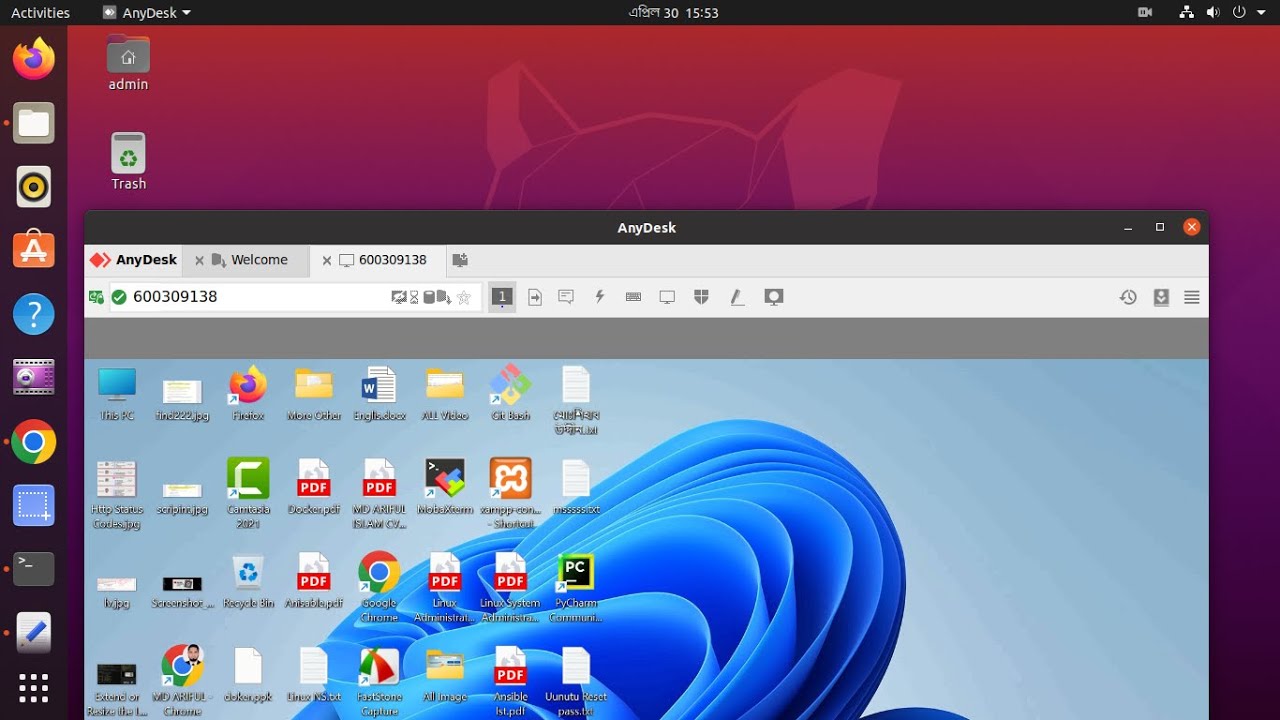Open the video app in the dock
The width and height of the screenshot is (1280, 720).
tap(33, 377)
